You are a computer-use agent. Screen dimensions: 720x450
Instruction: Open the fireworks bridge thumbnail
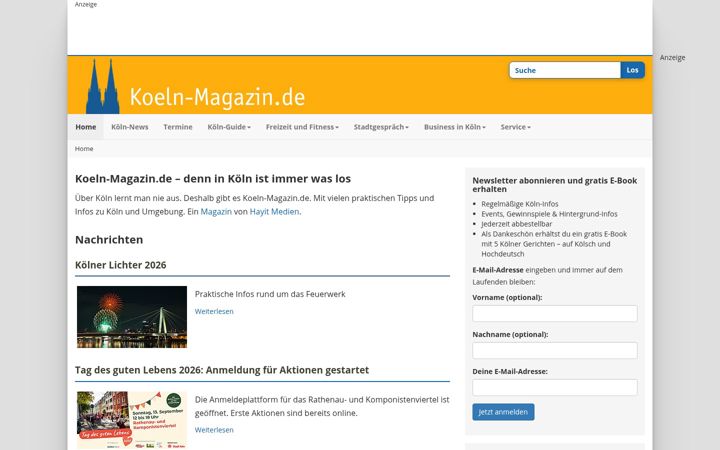pos(132,317)
